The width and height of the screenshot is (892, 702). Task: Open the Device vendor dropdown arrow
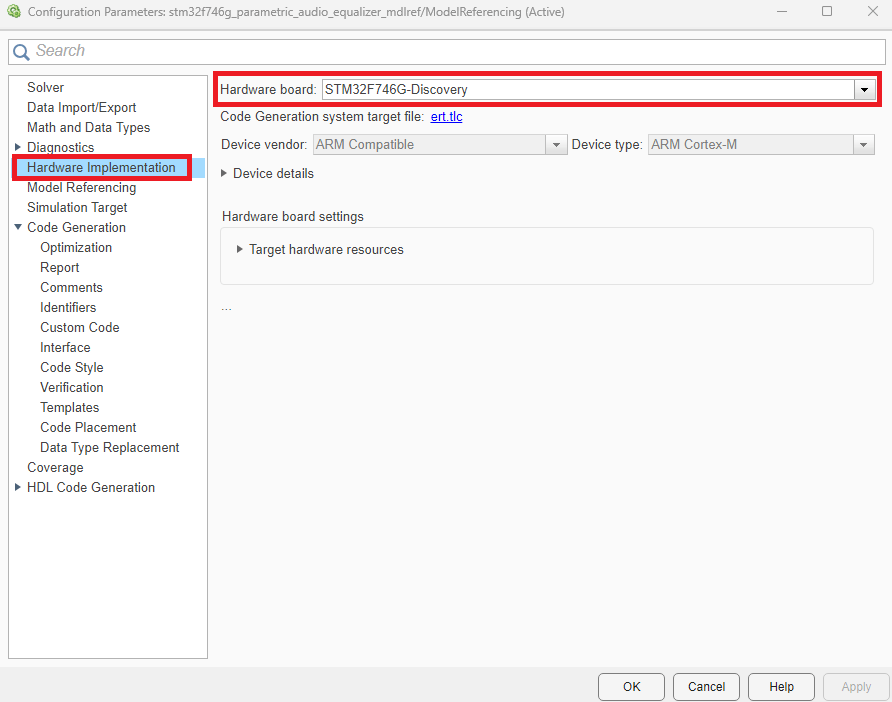[x=557, y=143]
